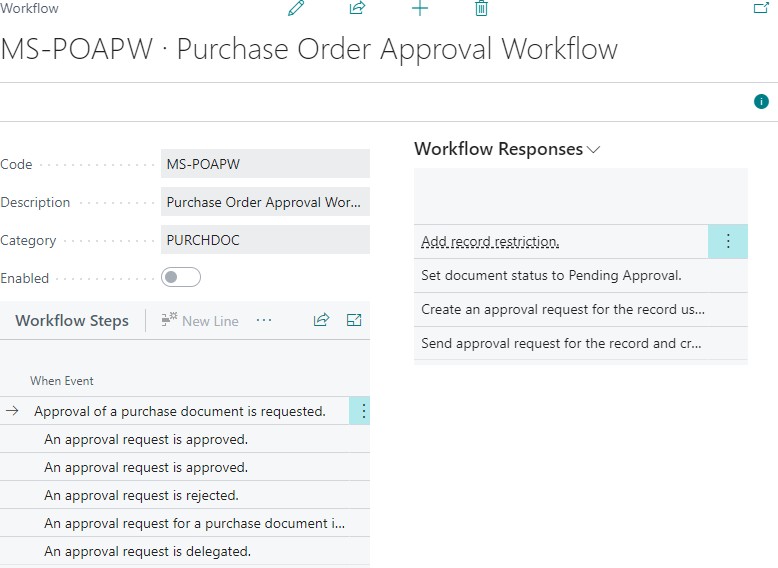Open row menu for purchase document requested step

(362, 411)
